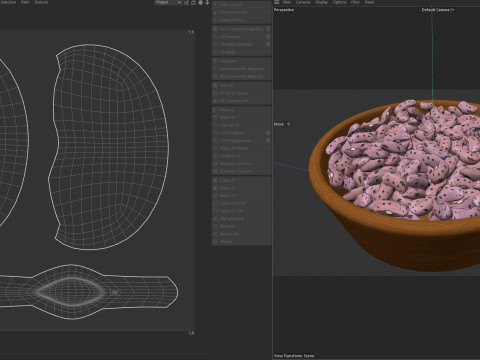This screenshot has width=480, height=360.
Task: Choose Line Up UV command
Action: click(242, 125)
